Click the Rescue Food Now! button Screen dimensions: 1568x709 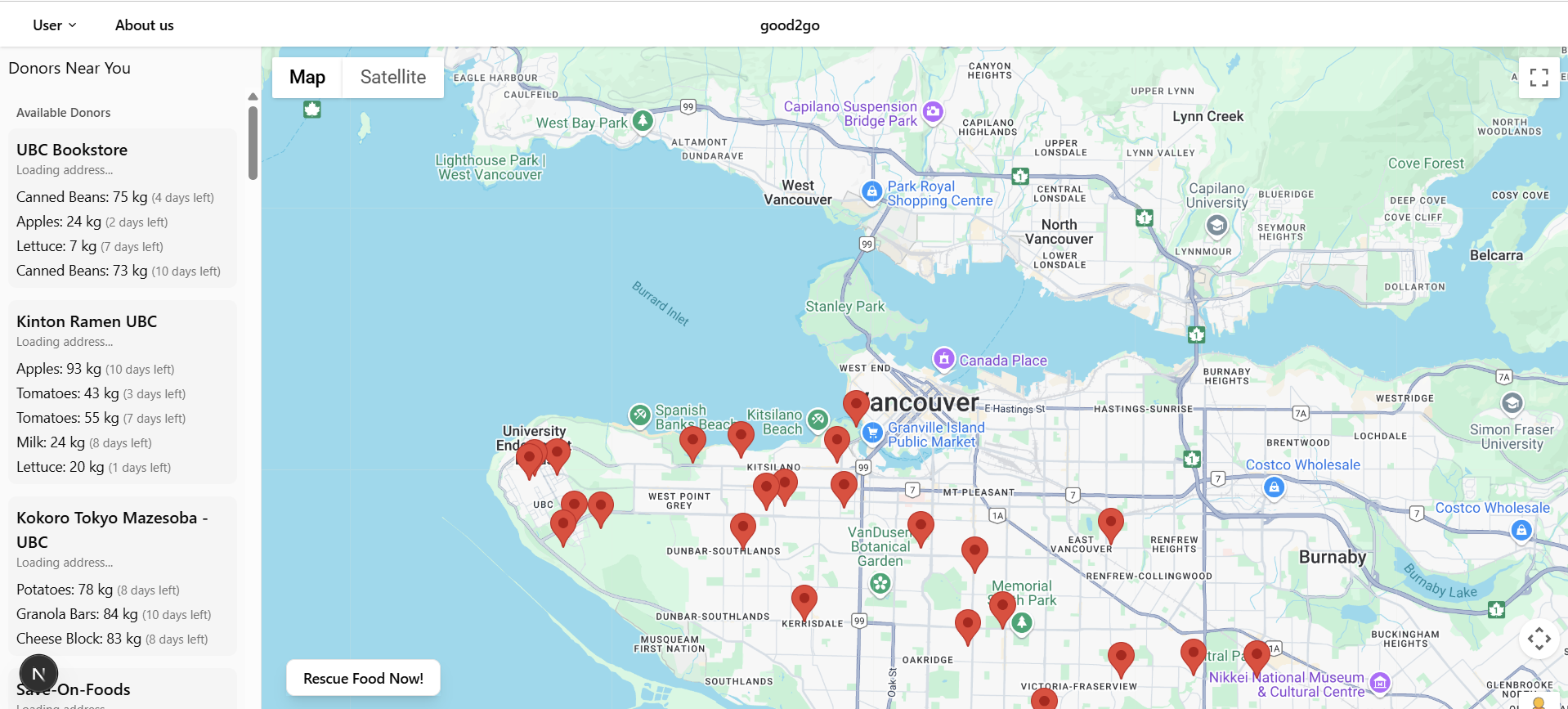pos(363,678)
